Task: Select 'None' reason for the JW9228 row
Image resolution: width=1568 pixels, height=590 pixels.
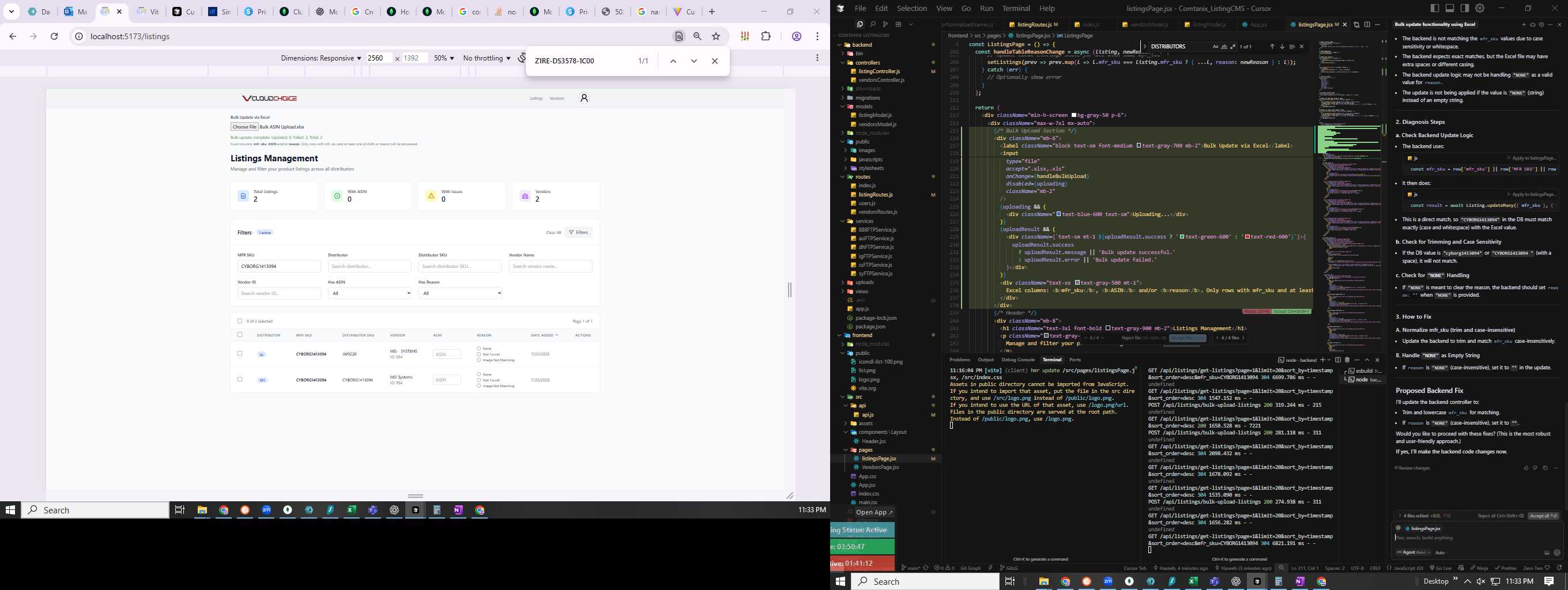Action: 479,349
